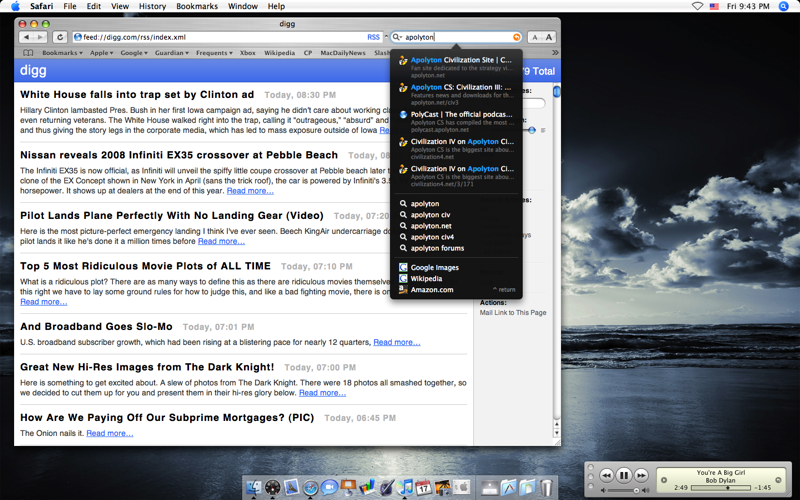Open 'Pilot Lands Plane Perfectly' article headline
This screenshot has height=500, width=800.
click(172, 215)
